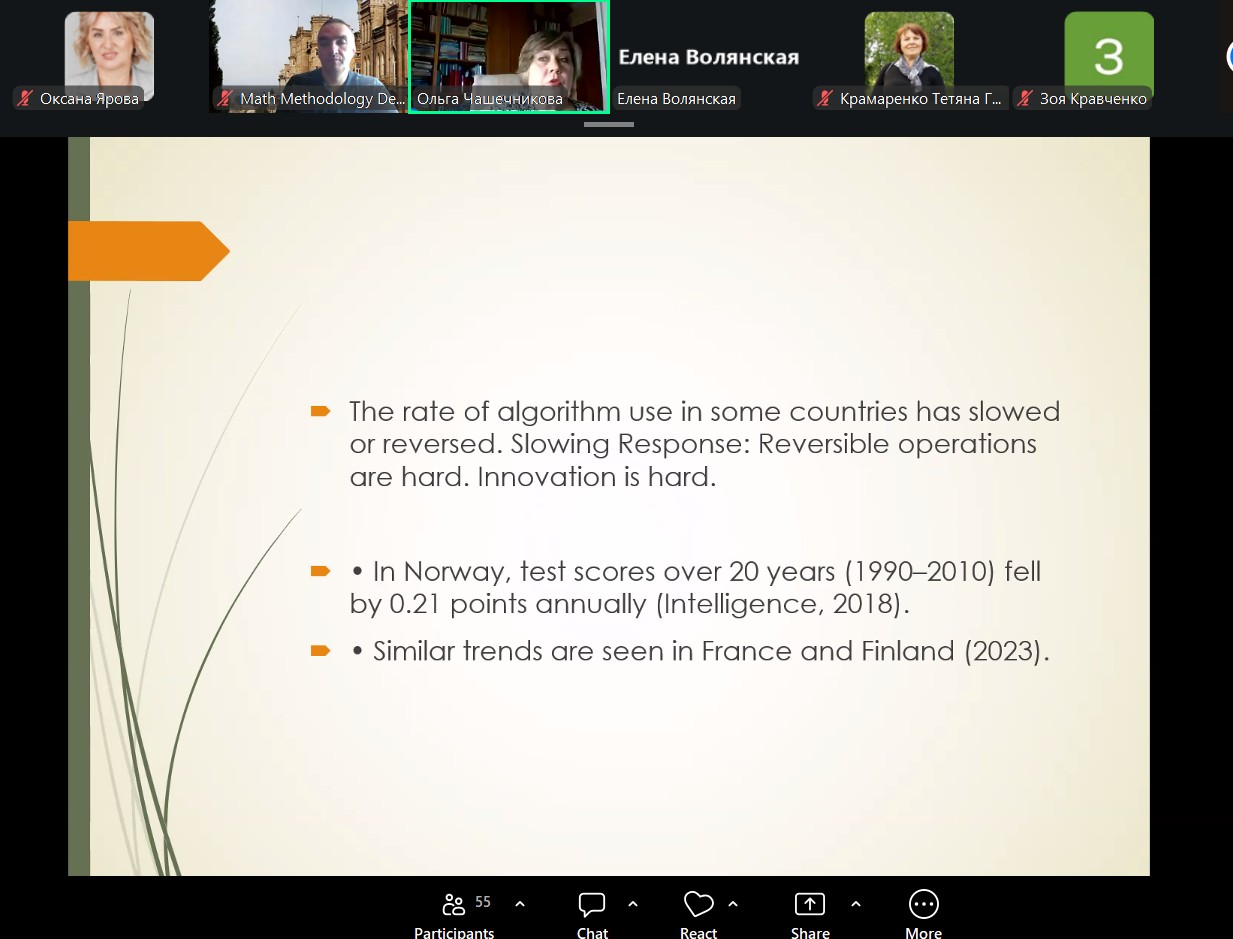Image resolution: width=1233 pixels, height=939 pixels.
Task: Select the Math Methodology participant video
Action: [x=308, y=50]
